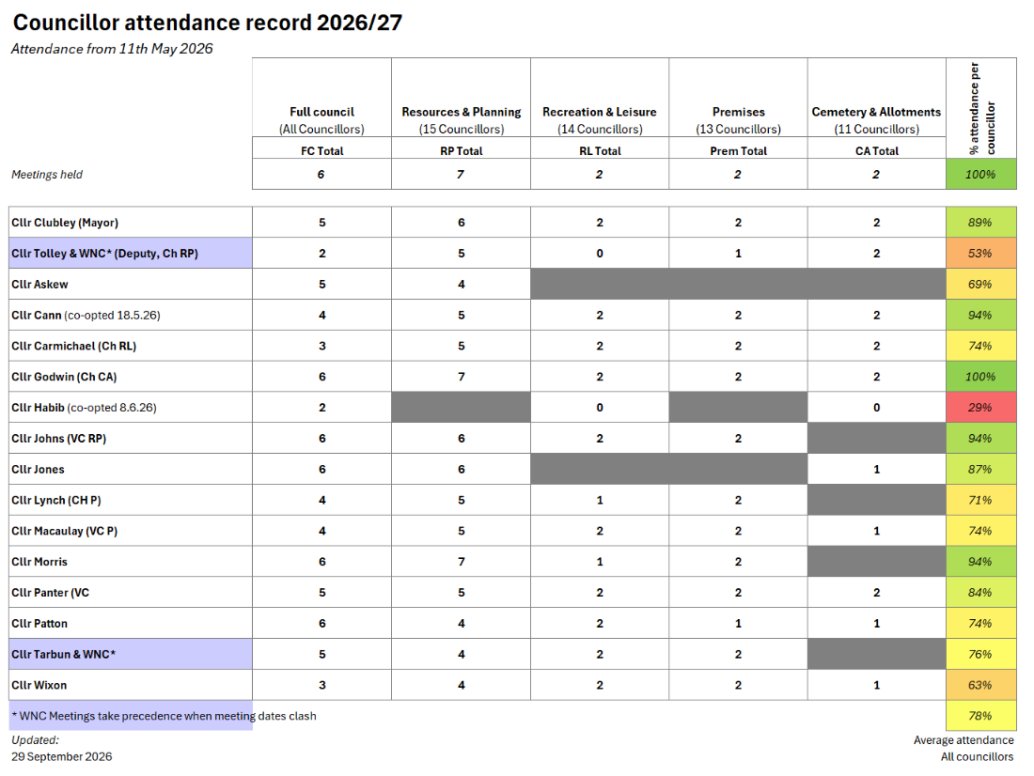Click the greyed Resources & Planning cell for Cllr Habib
This screenshot has height=776, width=1034.
tap(461, 407)
